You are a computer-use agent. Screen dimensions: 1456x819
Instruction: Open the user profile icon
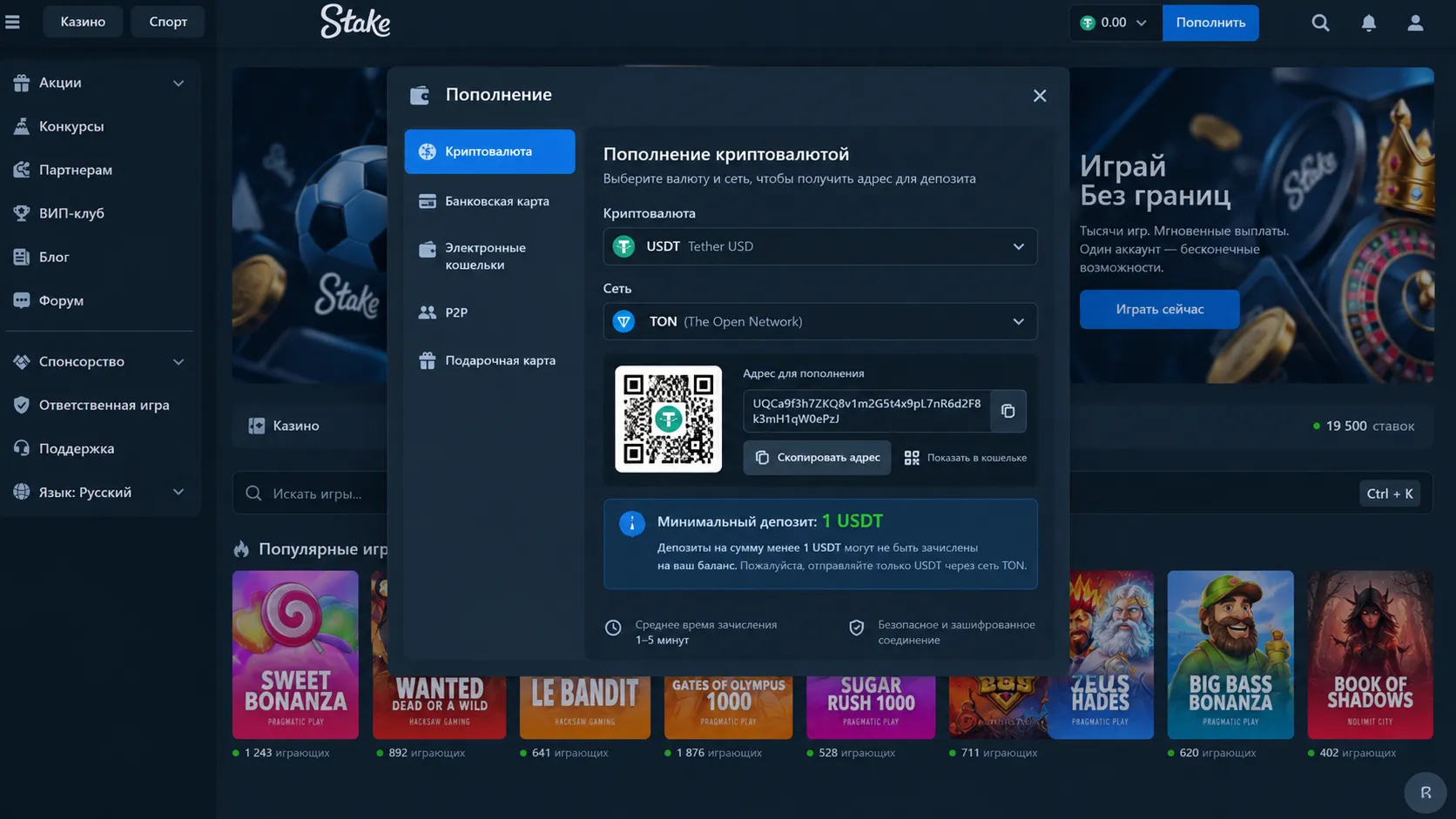click(x=1416, y=23)
